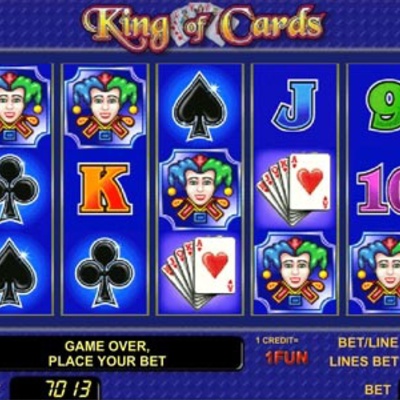Click the King of Cards logo

coord(203,25)
